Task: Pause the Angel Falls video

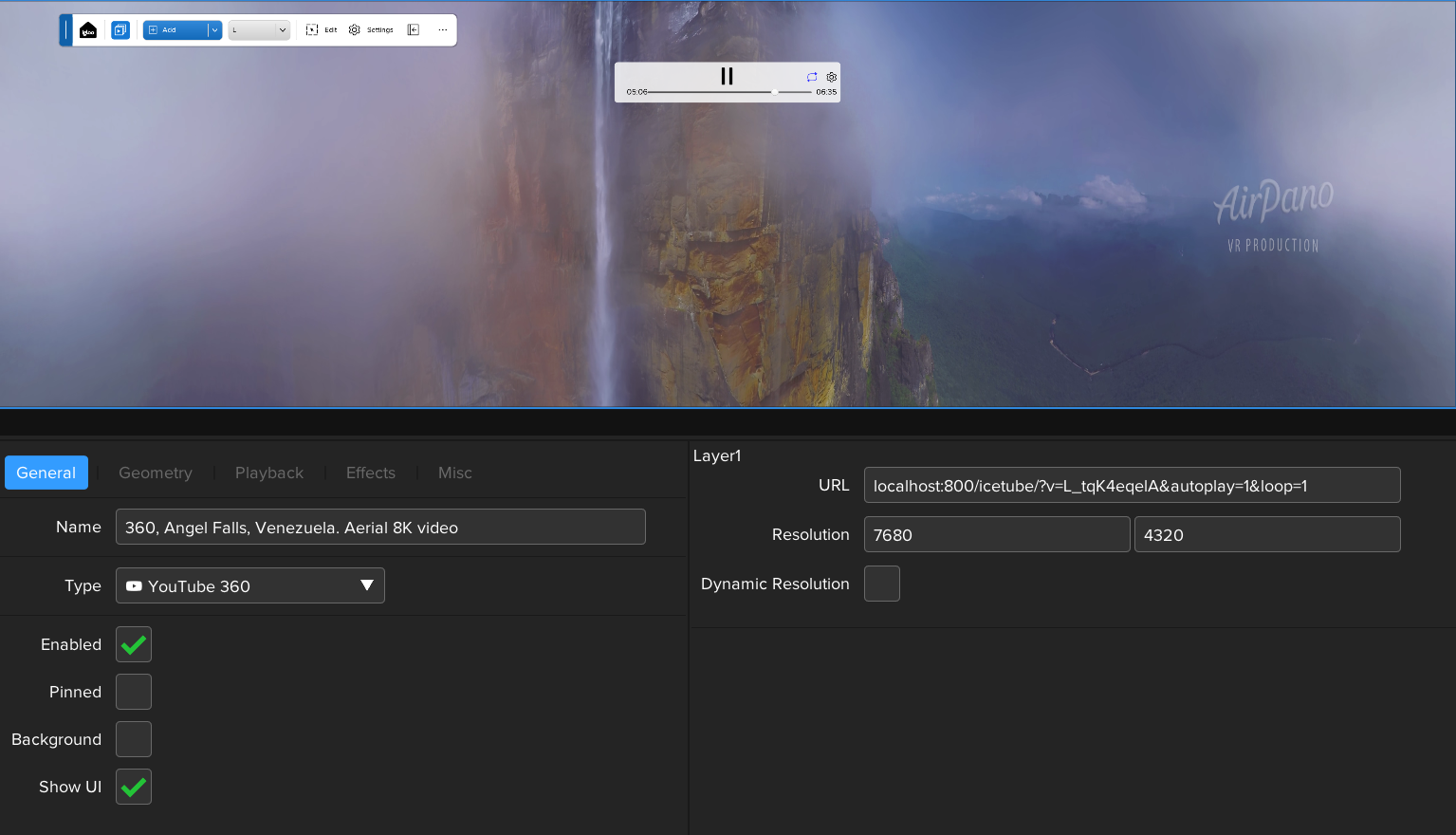Action: pos(727,76)
